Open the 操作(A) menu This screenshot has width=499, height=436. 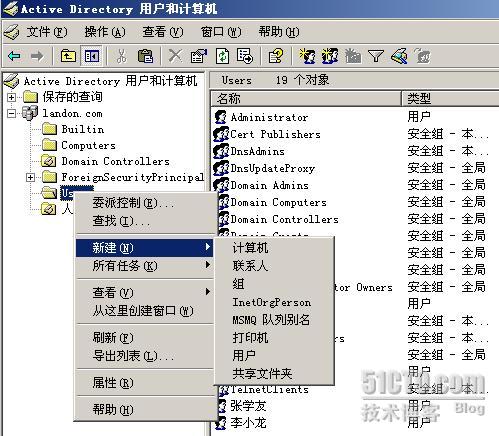(105, 32)
